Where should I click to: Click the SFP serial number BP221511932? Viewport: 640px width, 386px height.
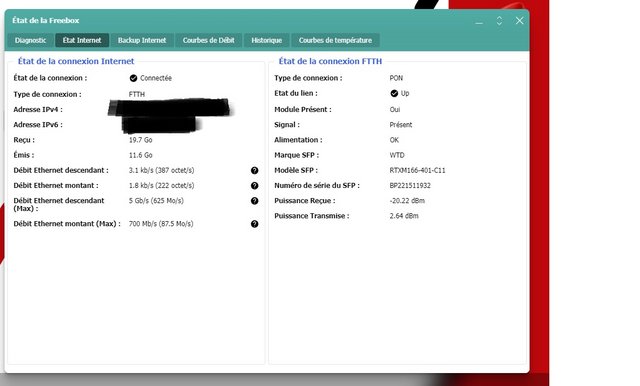tap(410, 185)
